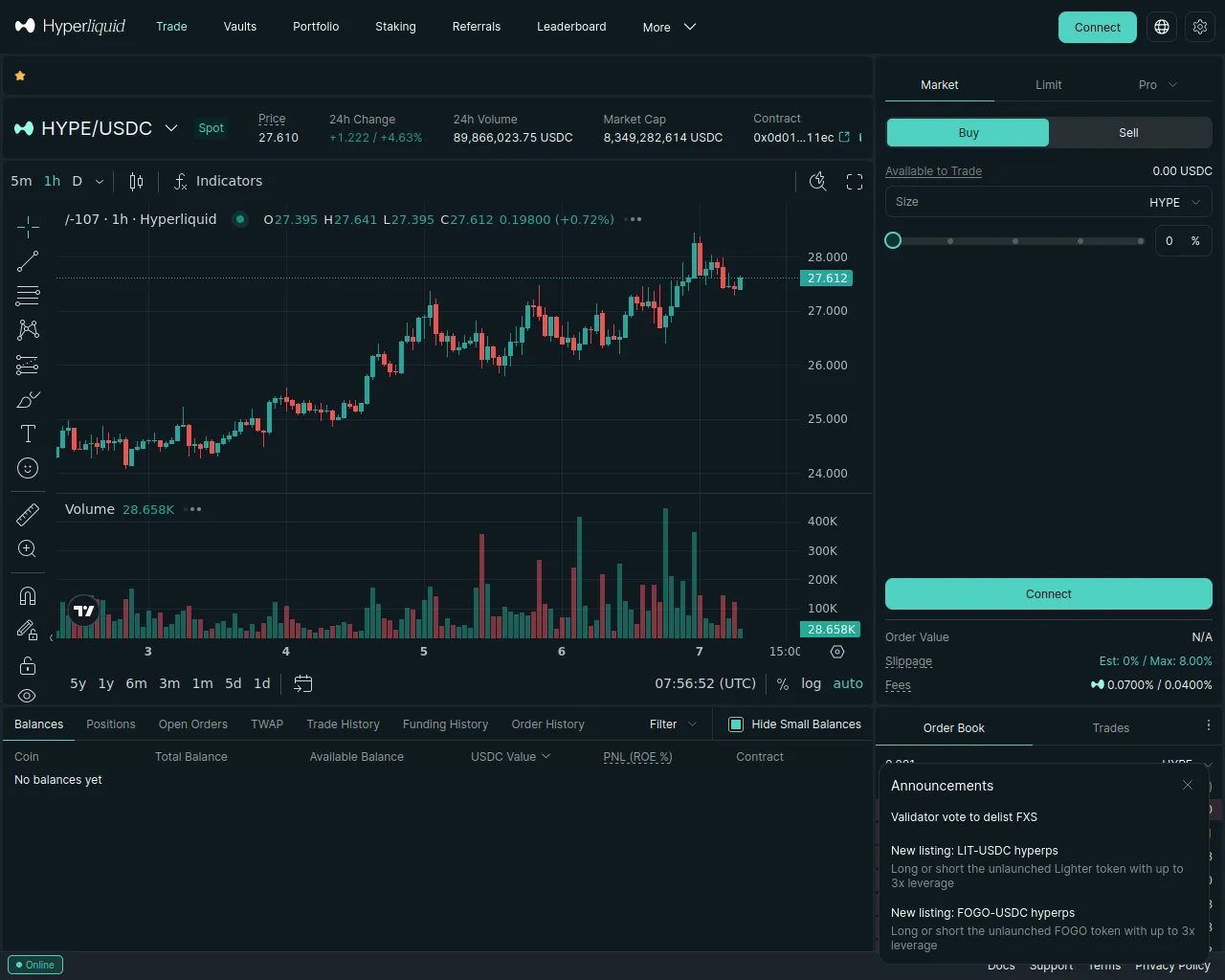
Task: Open the Size currency HYPE dropdown
Action: pos(1174,202)
